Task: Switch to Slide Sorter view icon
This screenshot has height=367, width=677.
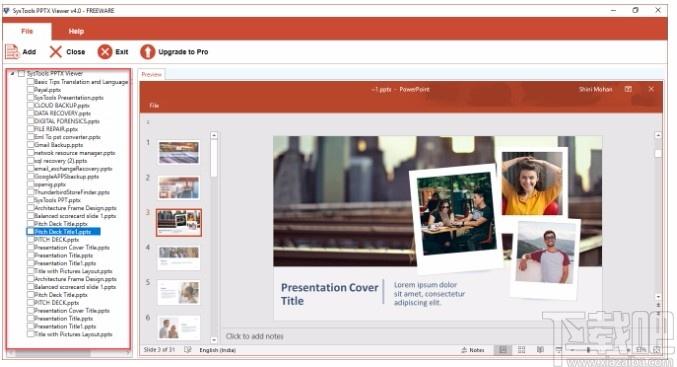Action: coord(522,350)
